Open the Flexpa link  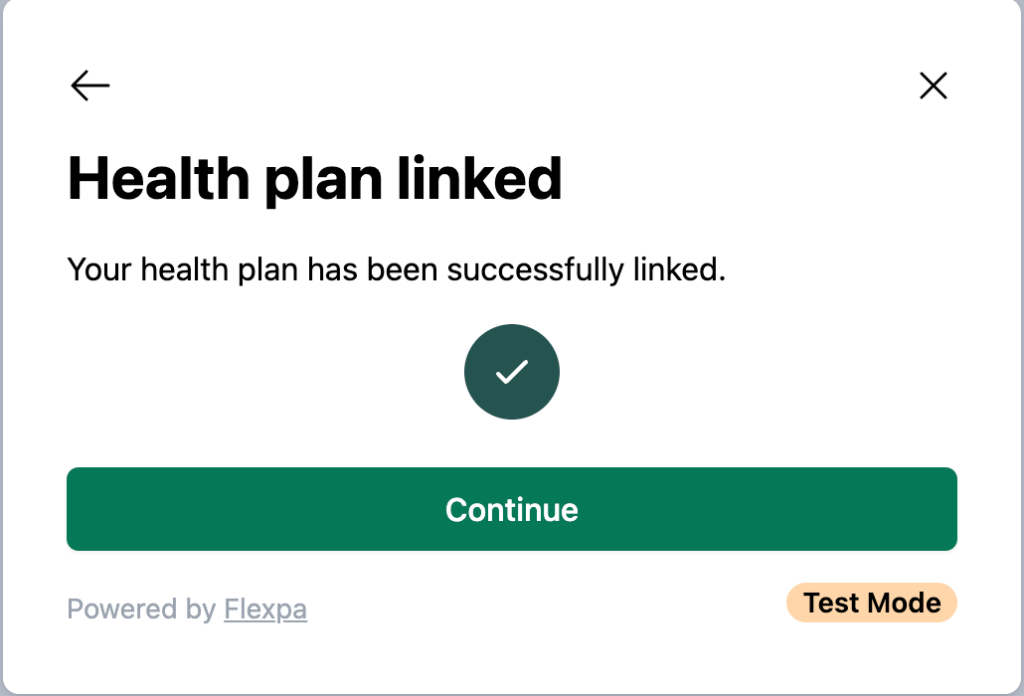(265, 608)
